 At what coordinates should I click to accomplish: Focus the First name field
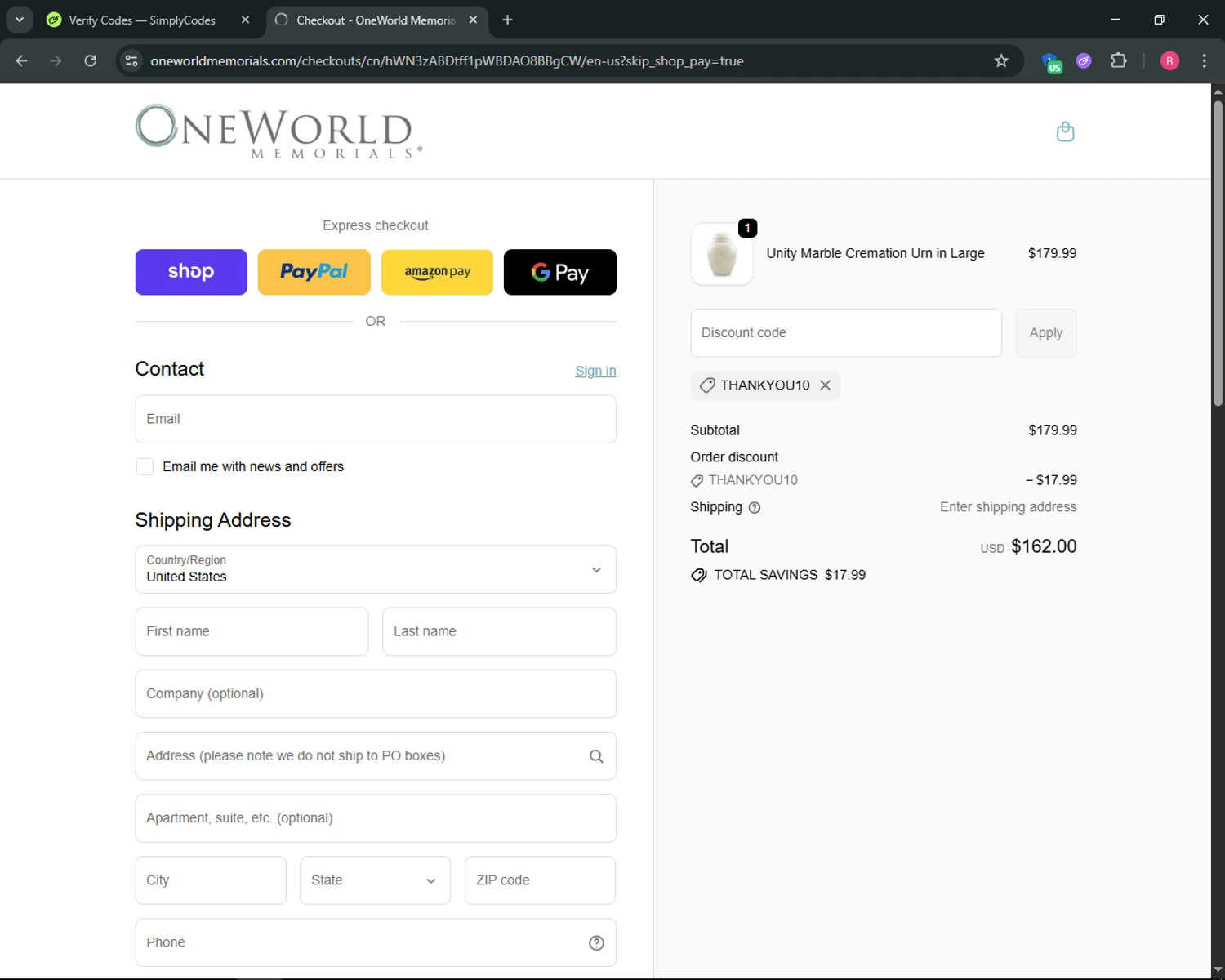coord(252,631)
